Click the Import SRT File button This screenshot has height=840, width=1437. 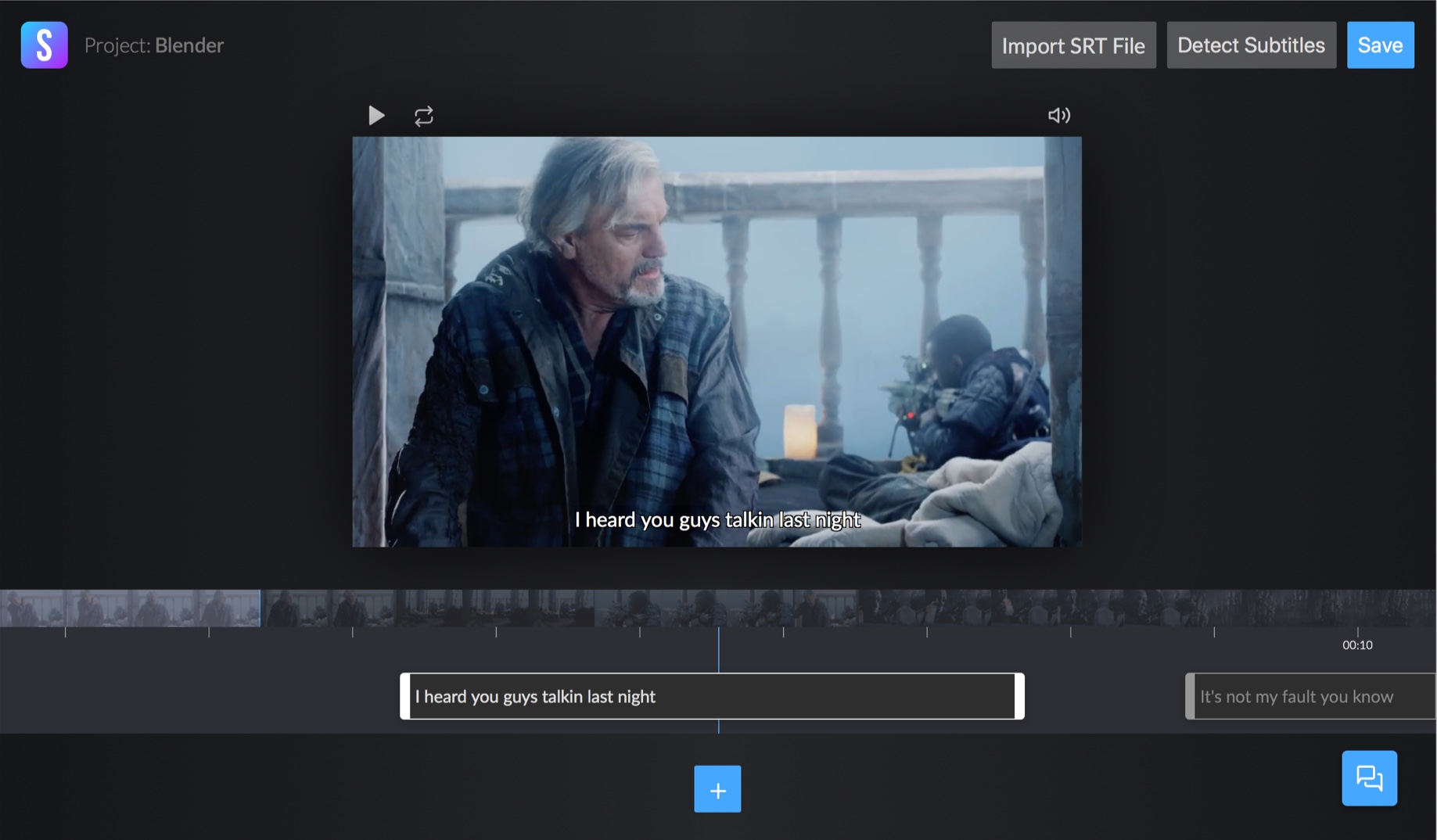point(1073,45)
